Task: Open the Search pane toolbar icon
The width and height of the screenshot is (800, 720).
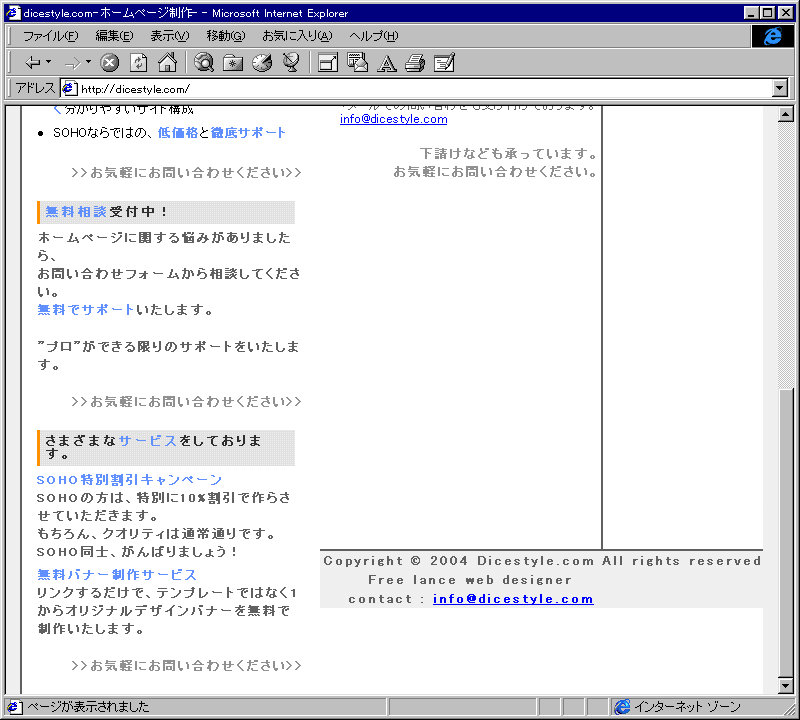Action: [204, 63]
